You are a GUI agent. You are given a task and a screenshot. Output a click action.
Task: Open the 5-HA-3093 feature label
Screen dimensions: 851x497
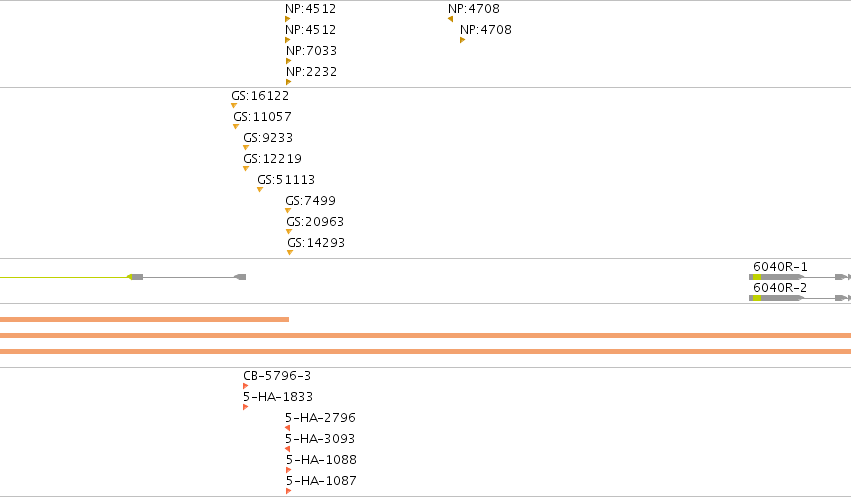(320, 438)
